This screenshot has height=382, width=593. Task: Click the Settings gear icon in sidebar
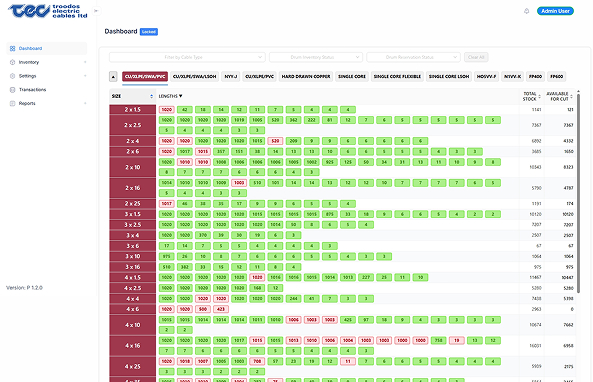12,76
